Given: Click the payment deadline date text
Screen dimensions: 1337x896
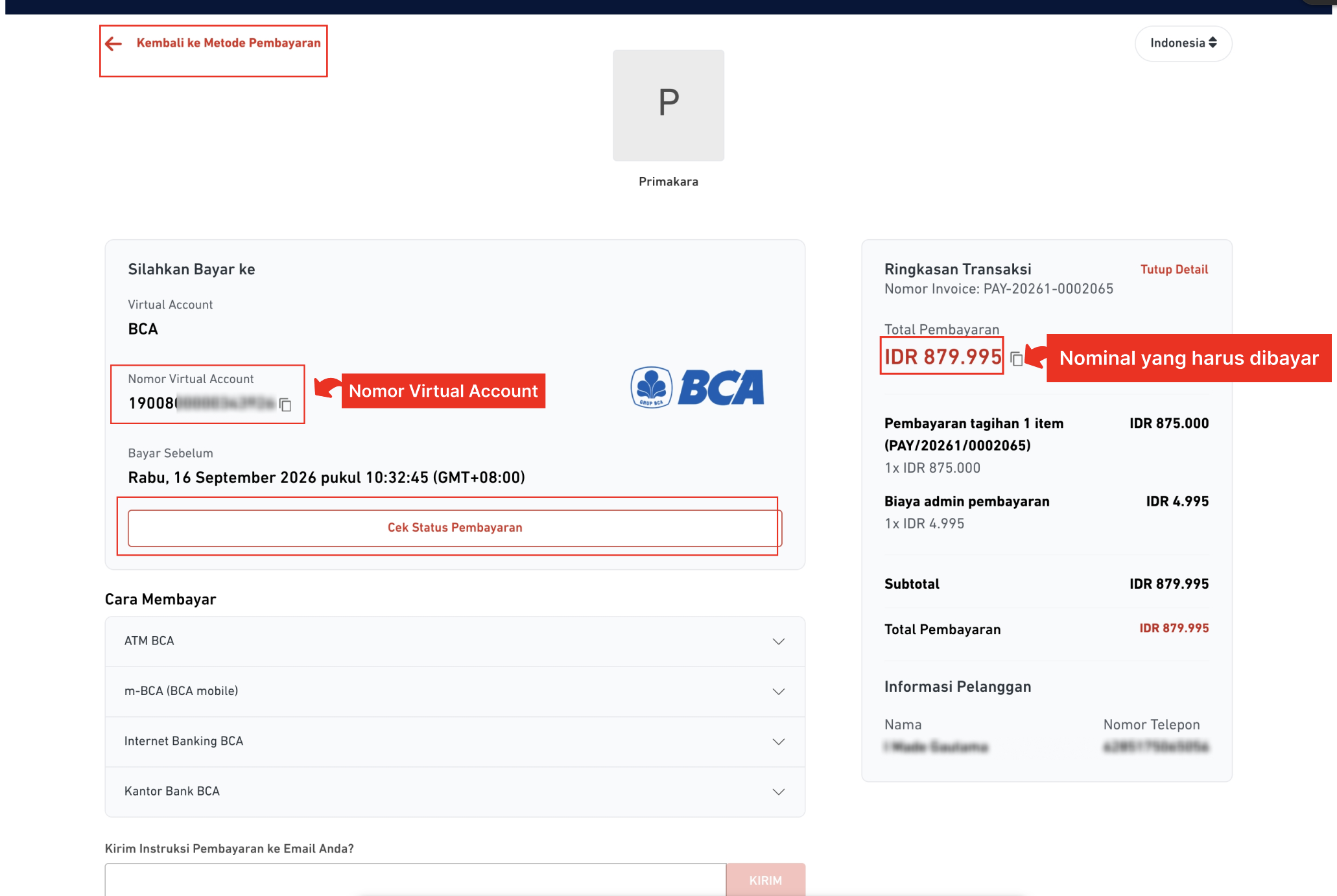Looking at the screenshot, I should click(326, 478).
